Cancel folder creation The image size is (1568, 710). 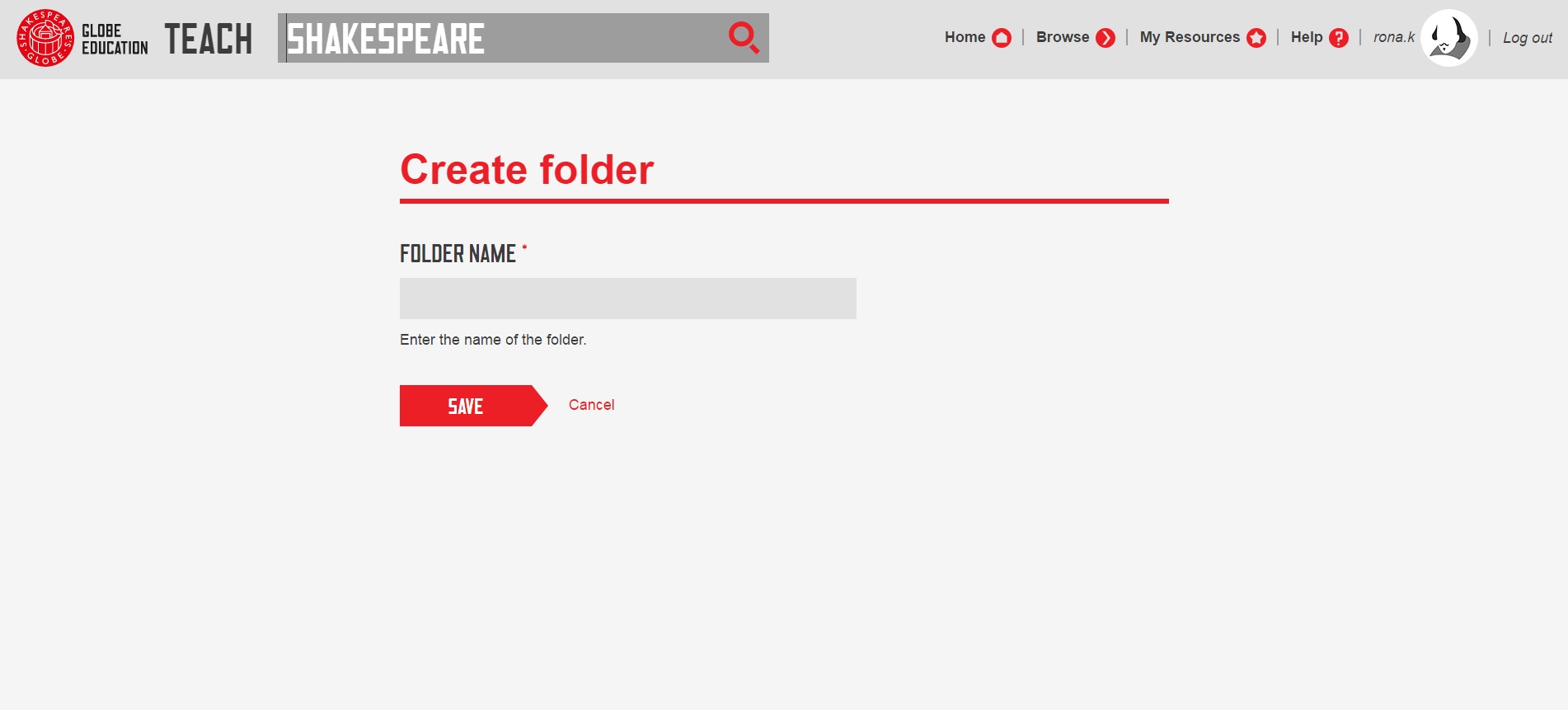(x=591, y=405)
